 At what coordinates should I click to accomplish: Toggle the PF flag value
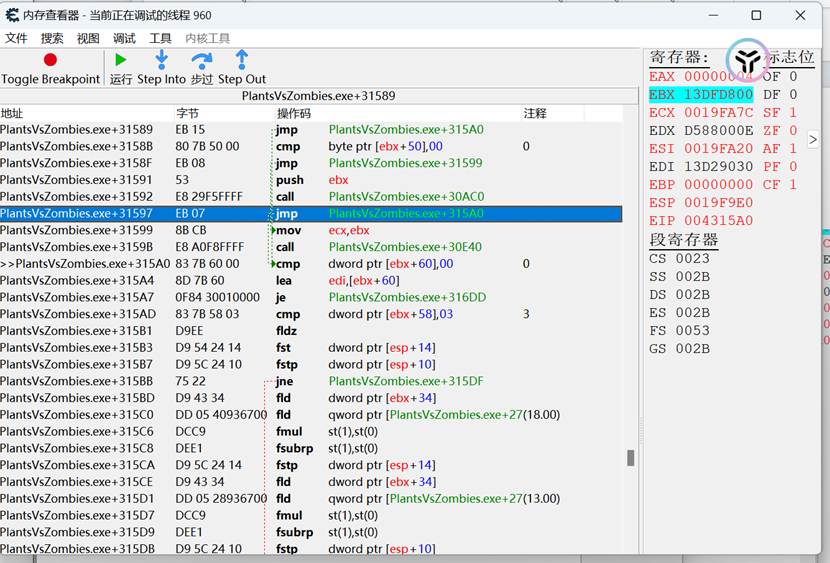tap(780, 166)
